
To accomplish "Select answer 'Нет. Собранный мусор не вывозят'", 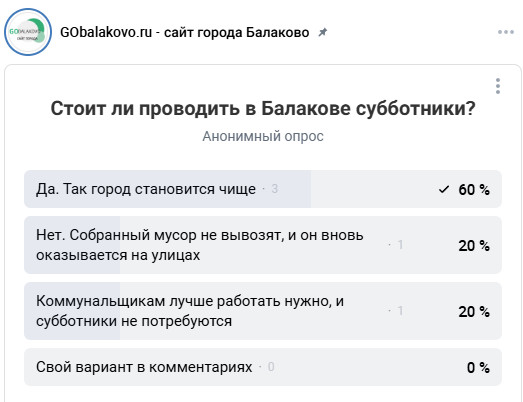I will 263,245.
